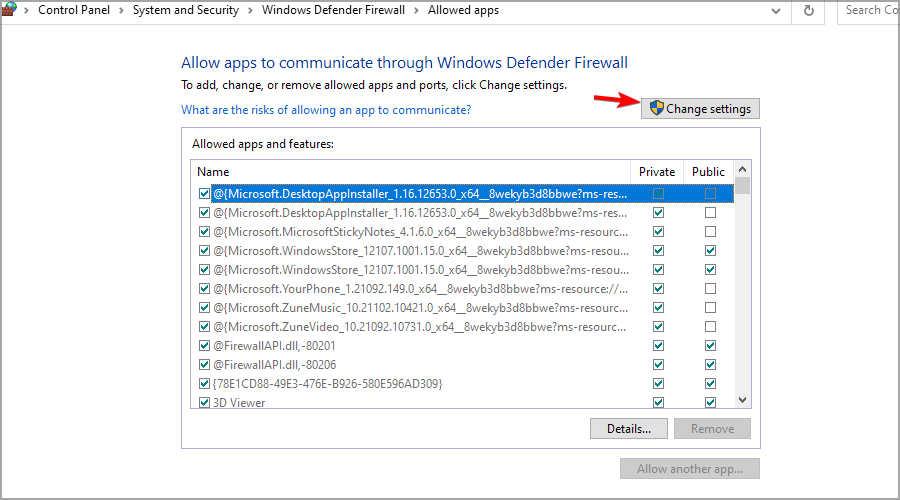Go to Control Panel breadcrumb
Screen dimensions: 900x500
pyautogui.click(x=73, y=10)
